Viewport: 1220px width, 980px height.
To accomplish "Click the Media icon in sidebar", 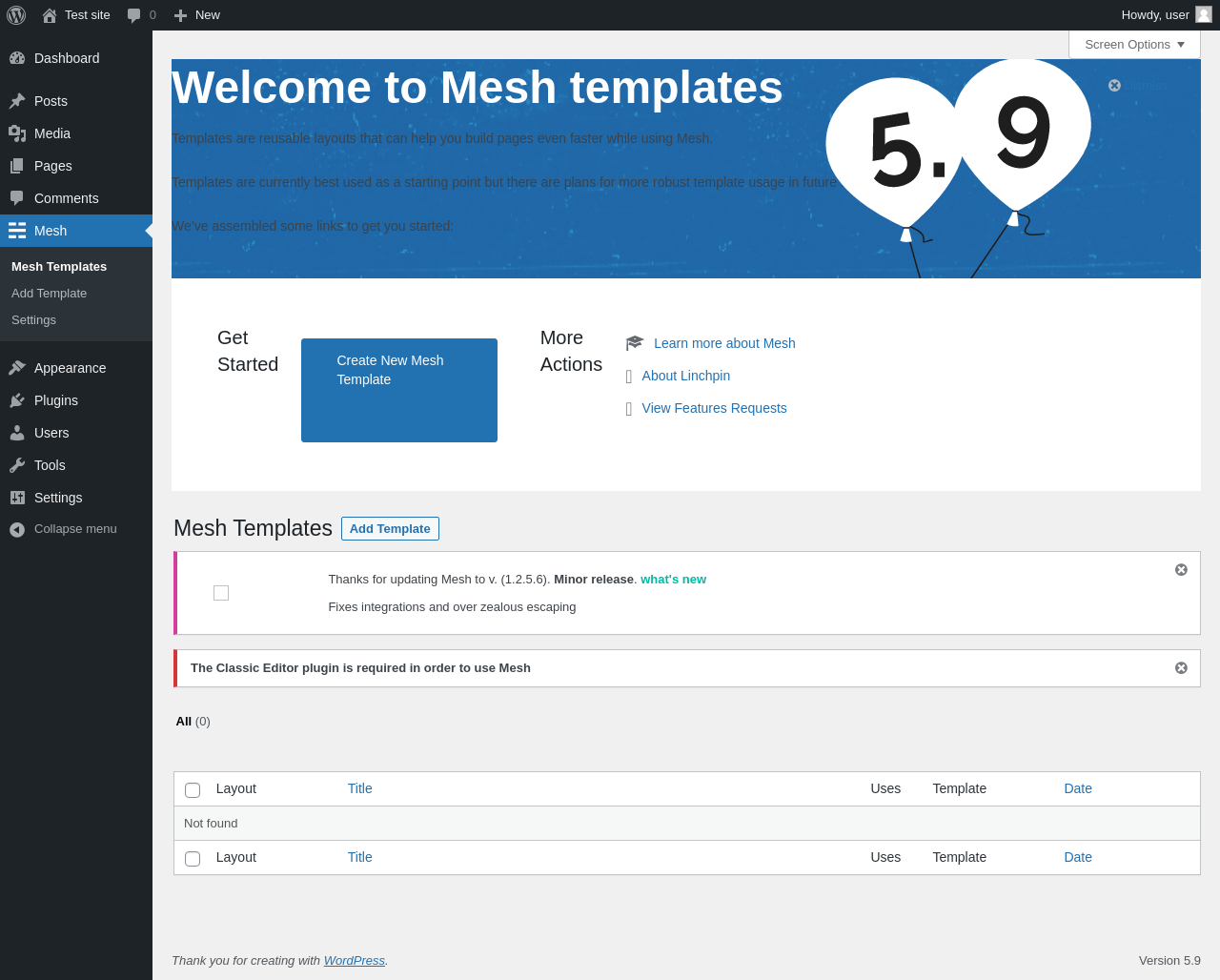I will [17, 133].
